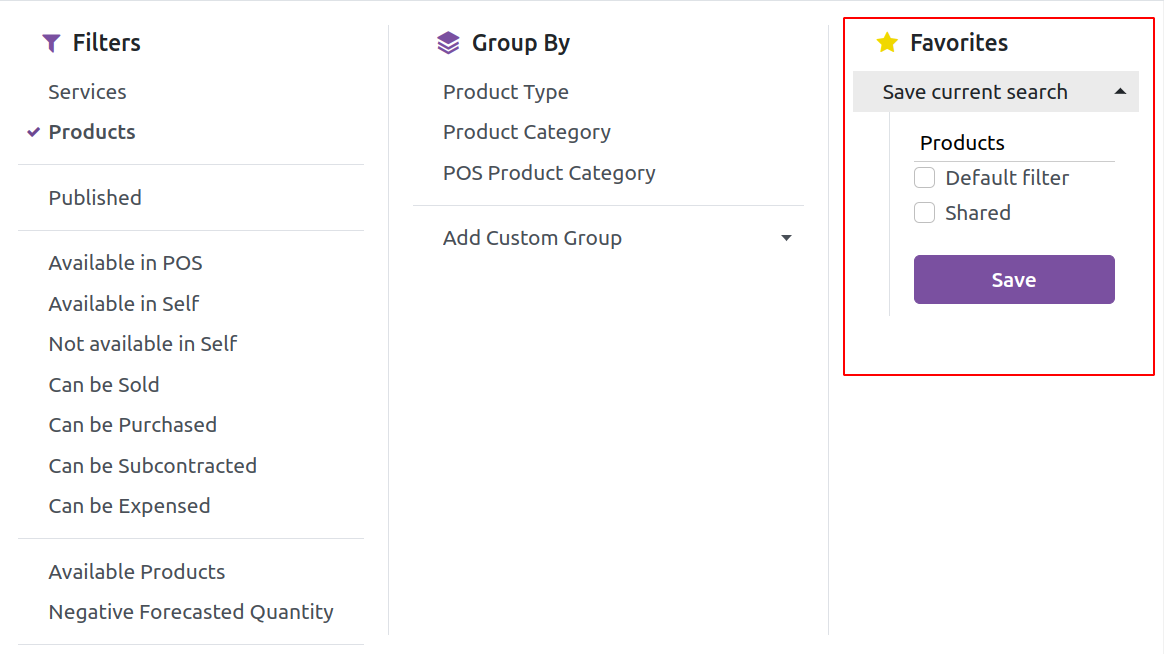Viewport: 1164px width, 654px height.
Task: Group by Product Category
Action: 527,132
